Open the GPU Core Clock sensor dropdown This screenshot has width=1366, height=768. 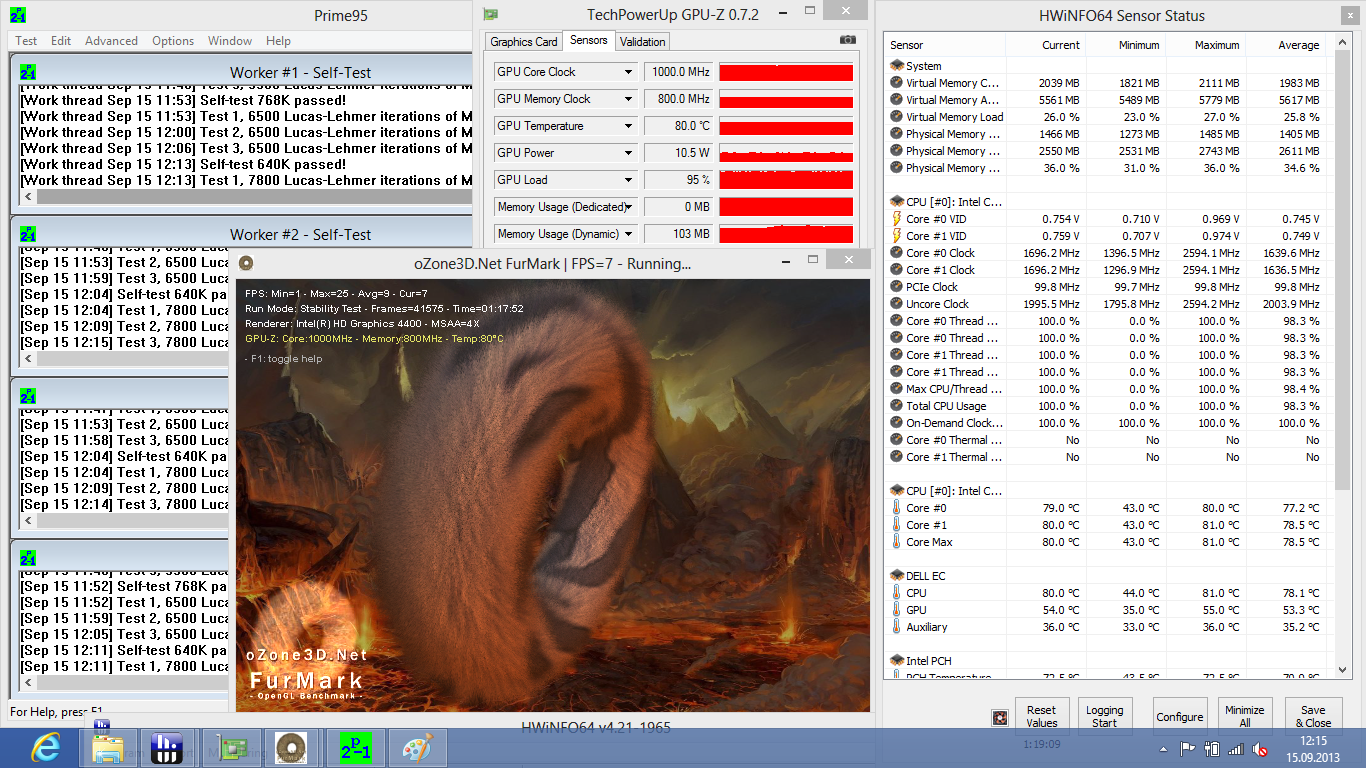[x=628, y=72]
